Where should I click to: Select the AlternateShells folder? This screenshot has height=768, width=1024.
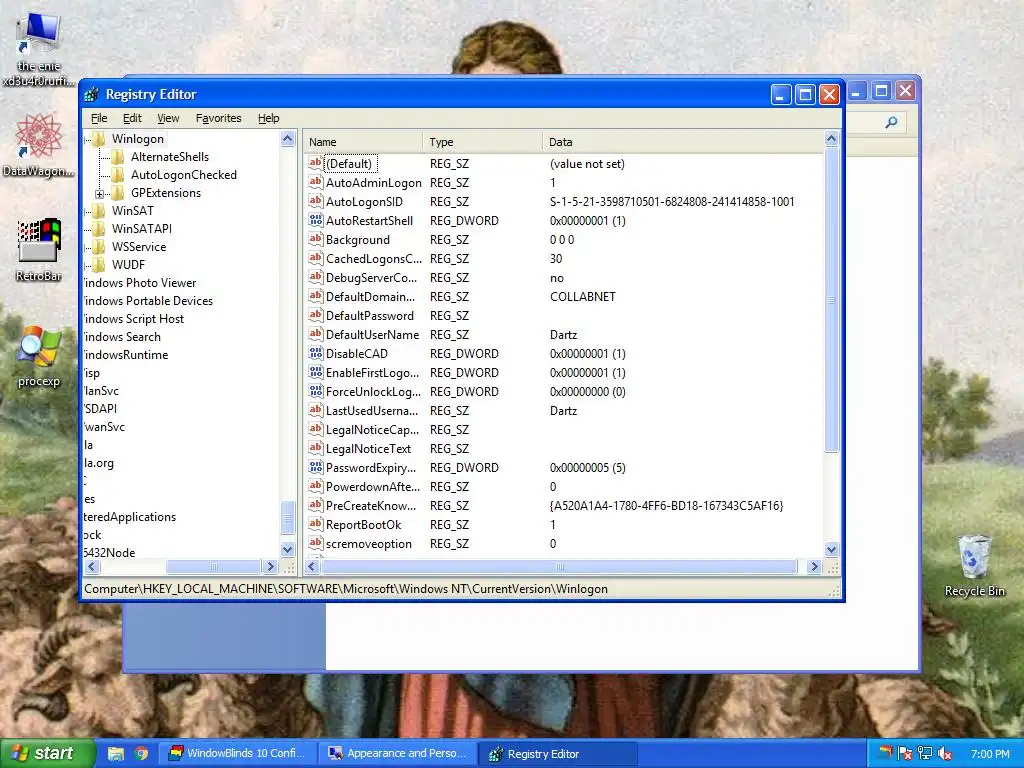pyautogui.click(x=170, y=157)
